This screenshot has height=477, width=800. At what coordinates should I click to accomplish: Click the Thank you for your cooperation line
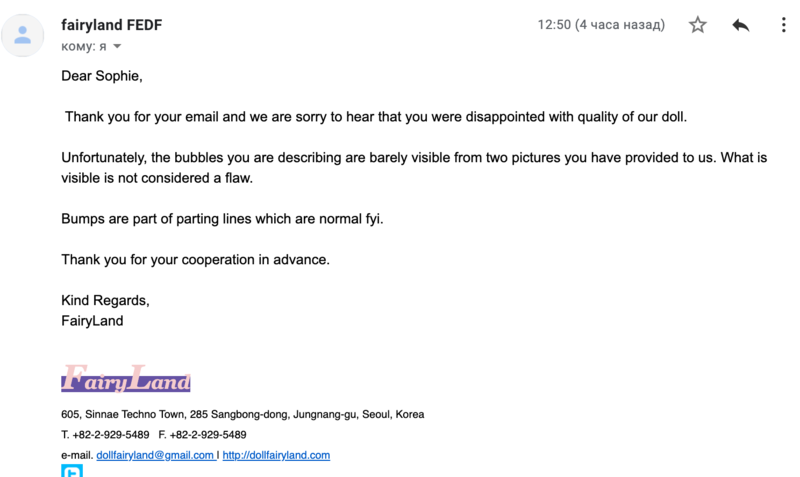click(195, 260)
